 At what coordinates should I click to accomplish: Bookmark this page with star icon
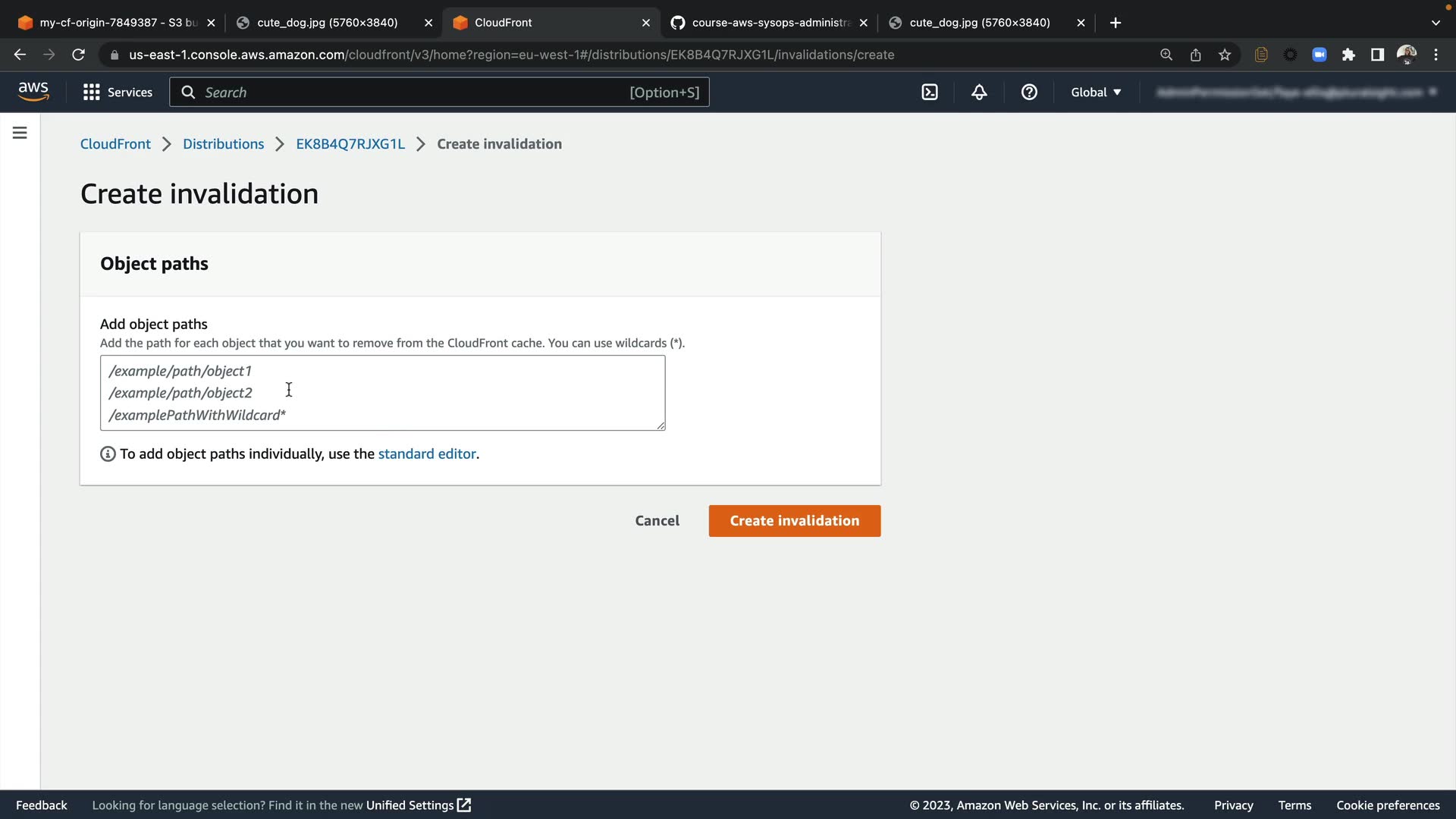1225,55
